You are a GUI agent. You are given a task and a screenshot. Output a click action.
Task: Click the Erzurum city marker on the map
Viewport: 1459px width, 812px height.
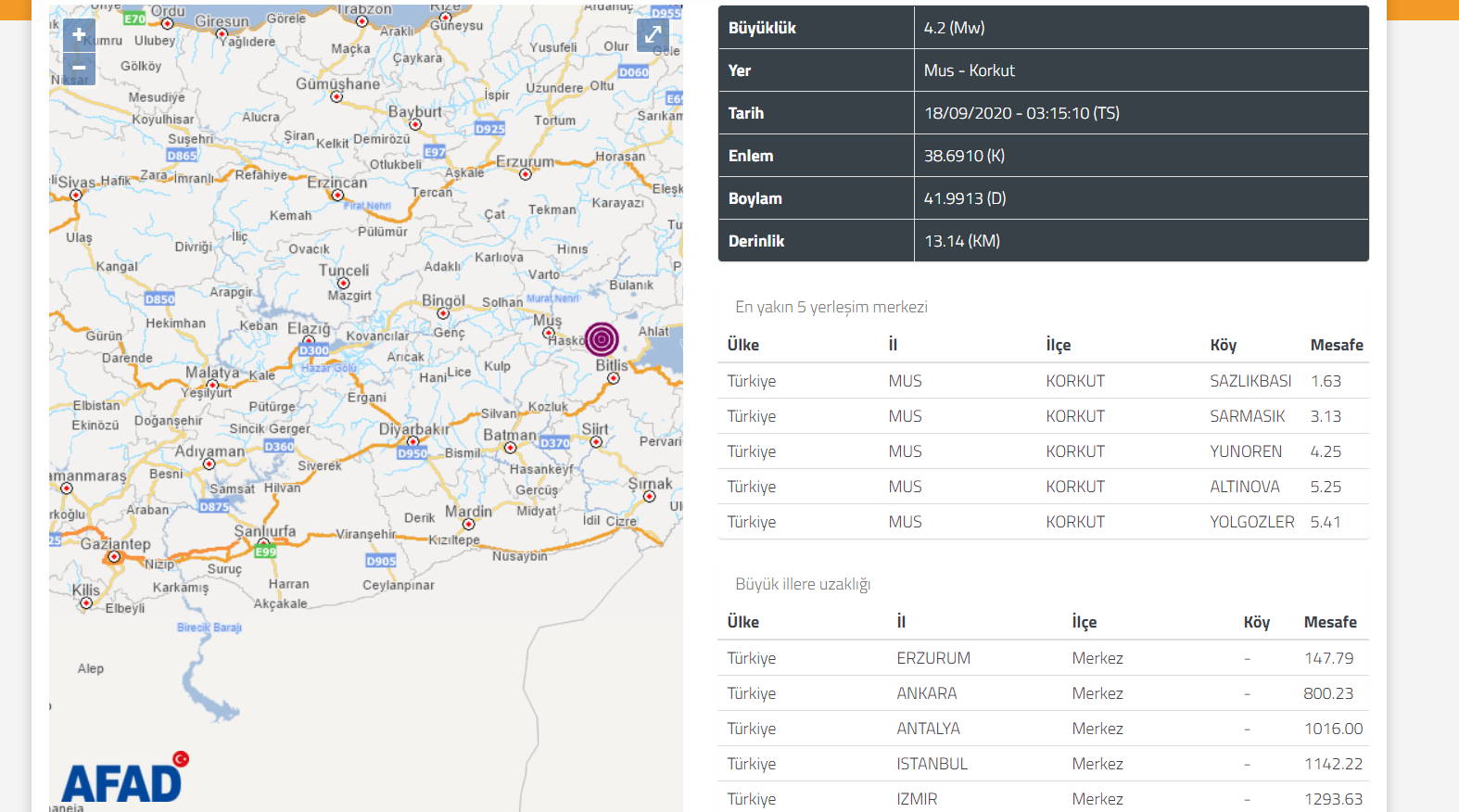pyautogui.click(x=526, y=174)
